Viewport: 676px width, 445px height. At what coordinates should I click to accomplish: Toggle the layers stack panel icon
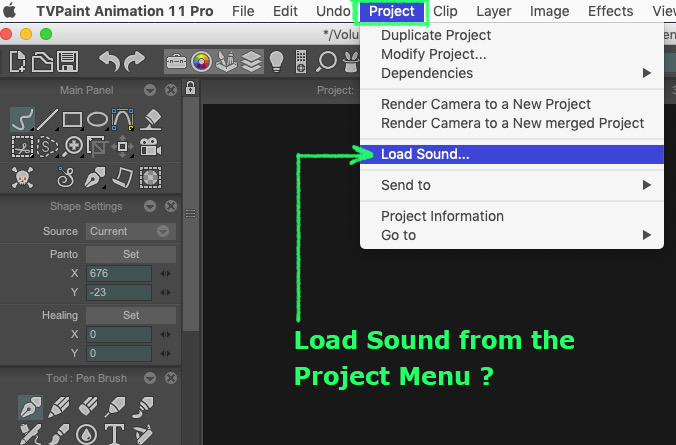coord(251,62)
